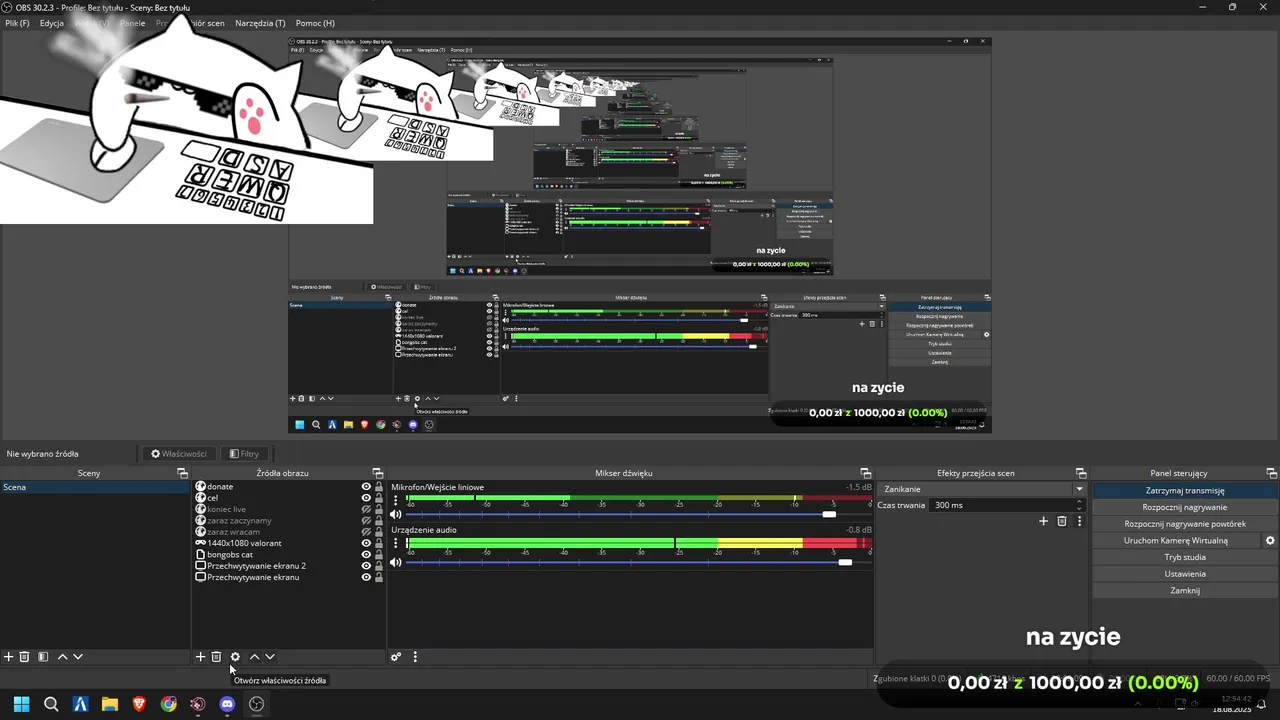This screenshot has width=1280, height=720.
Task: Click Zatrzymaj transmisję button
Action: click(1184, 491)
